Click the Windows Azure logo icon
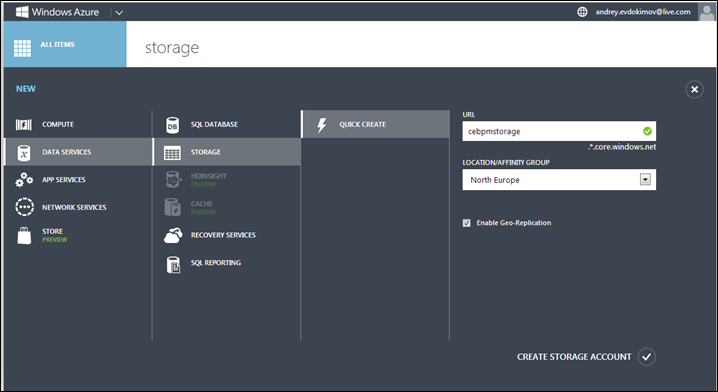This screenshot has height=392, width=718. click(x=22, y=12)
